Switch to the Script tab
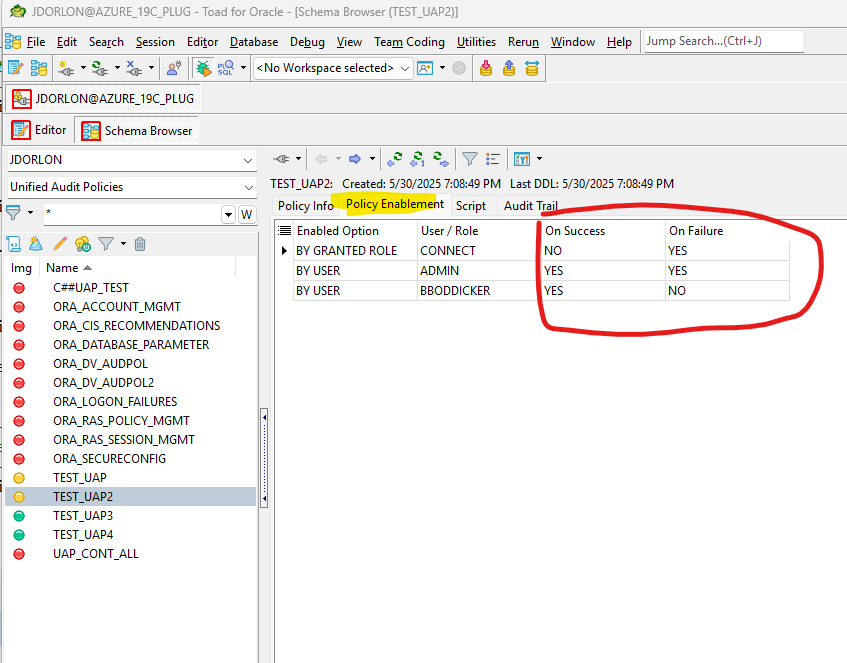847x663 pixels. click(470, 205)
